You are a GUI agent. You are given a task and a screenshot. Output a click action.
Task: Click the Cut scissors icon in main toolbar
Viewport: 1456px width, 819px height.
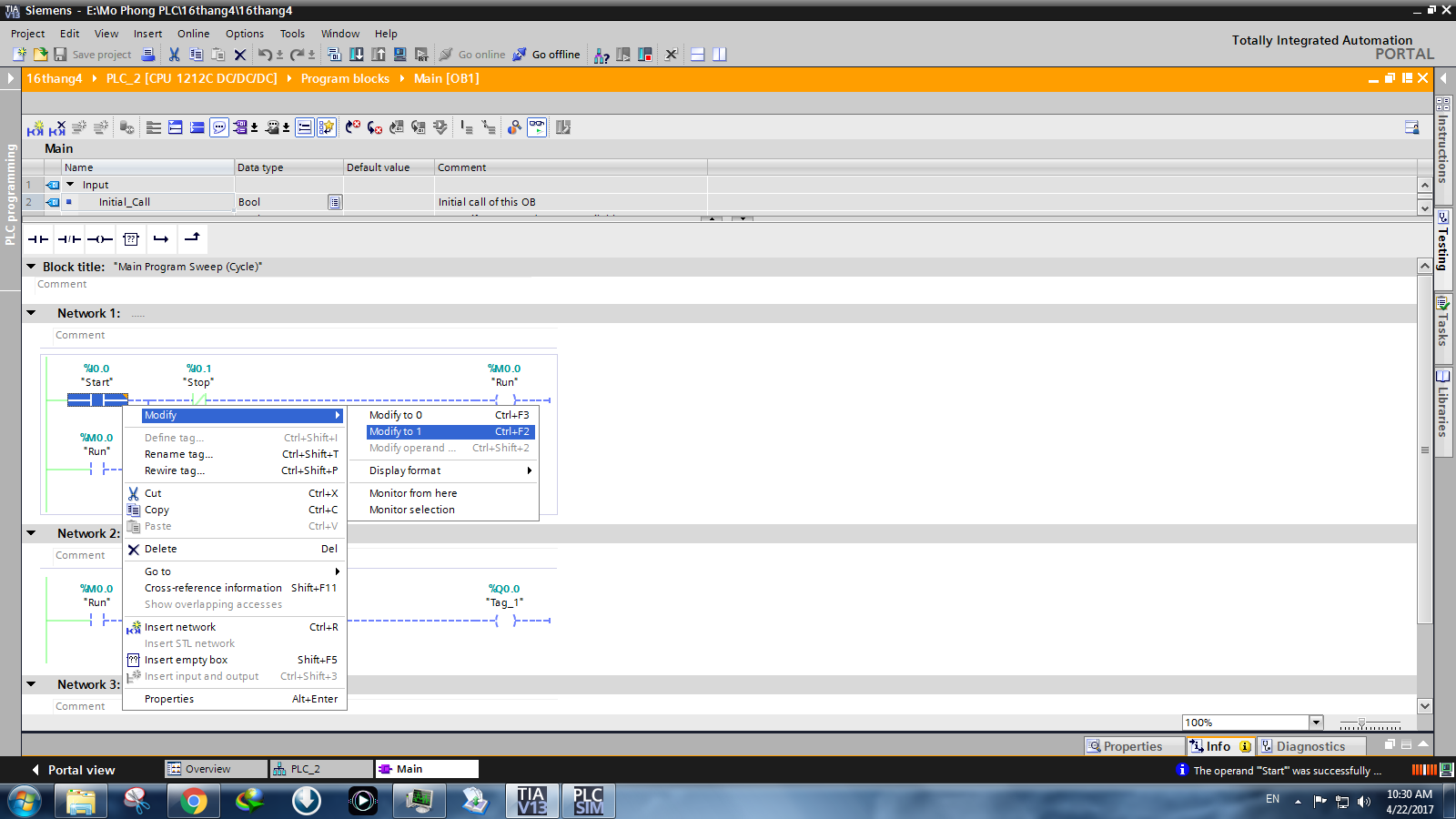point(174,55)
